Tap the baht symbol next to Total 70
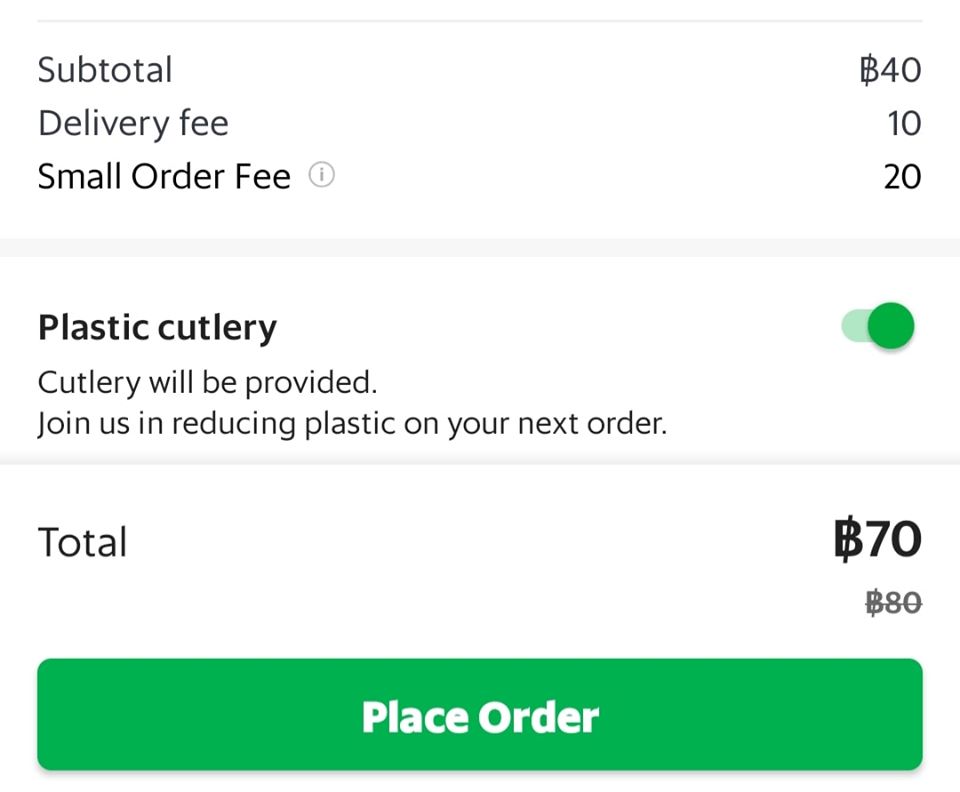Image resolution: width=960 pixels, height=792 pixels. 846,539
